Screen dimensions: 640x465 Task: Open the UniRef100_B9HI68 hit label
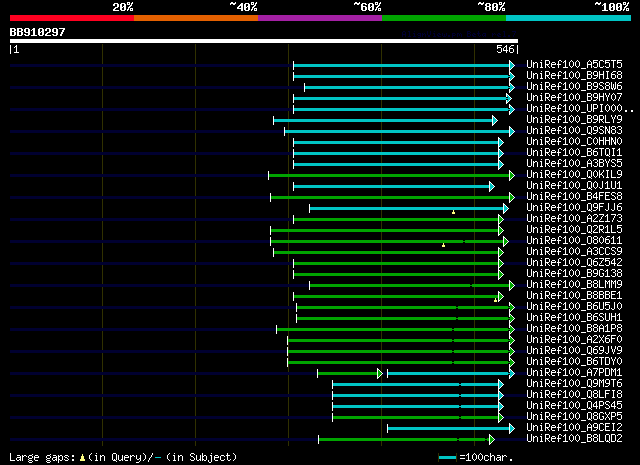click(574, 76)
